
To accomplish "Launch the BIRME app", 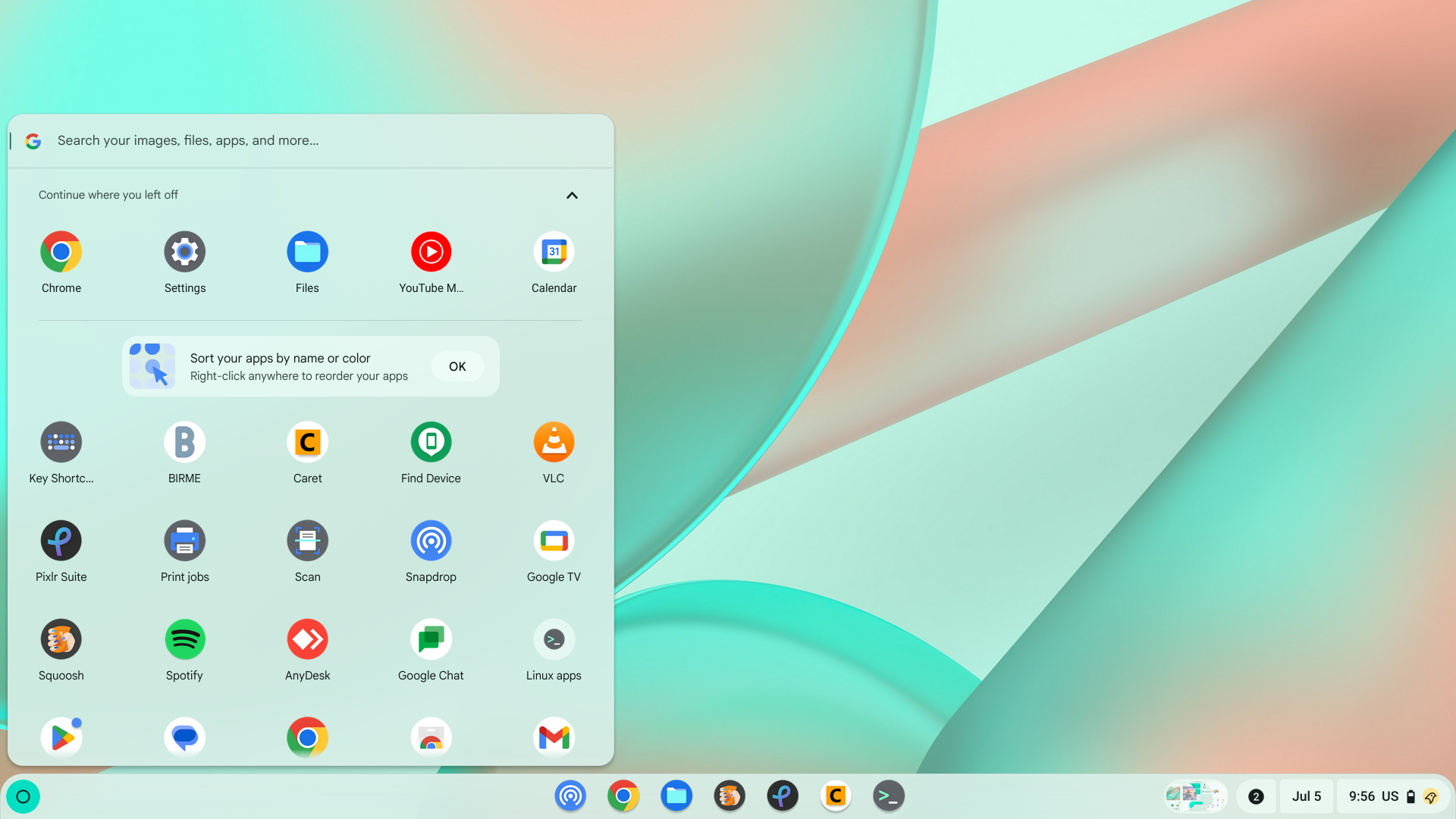I will [184, 441].
